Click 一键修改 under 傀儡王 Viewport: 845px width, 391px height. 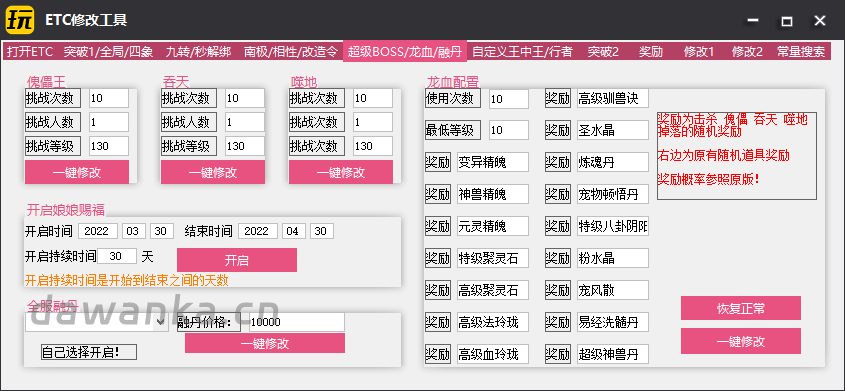click(77, 172)
